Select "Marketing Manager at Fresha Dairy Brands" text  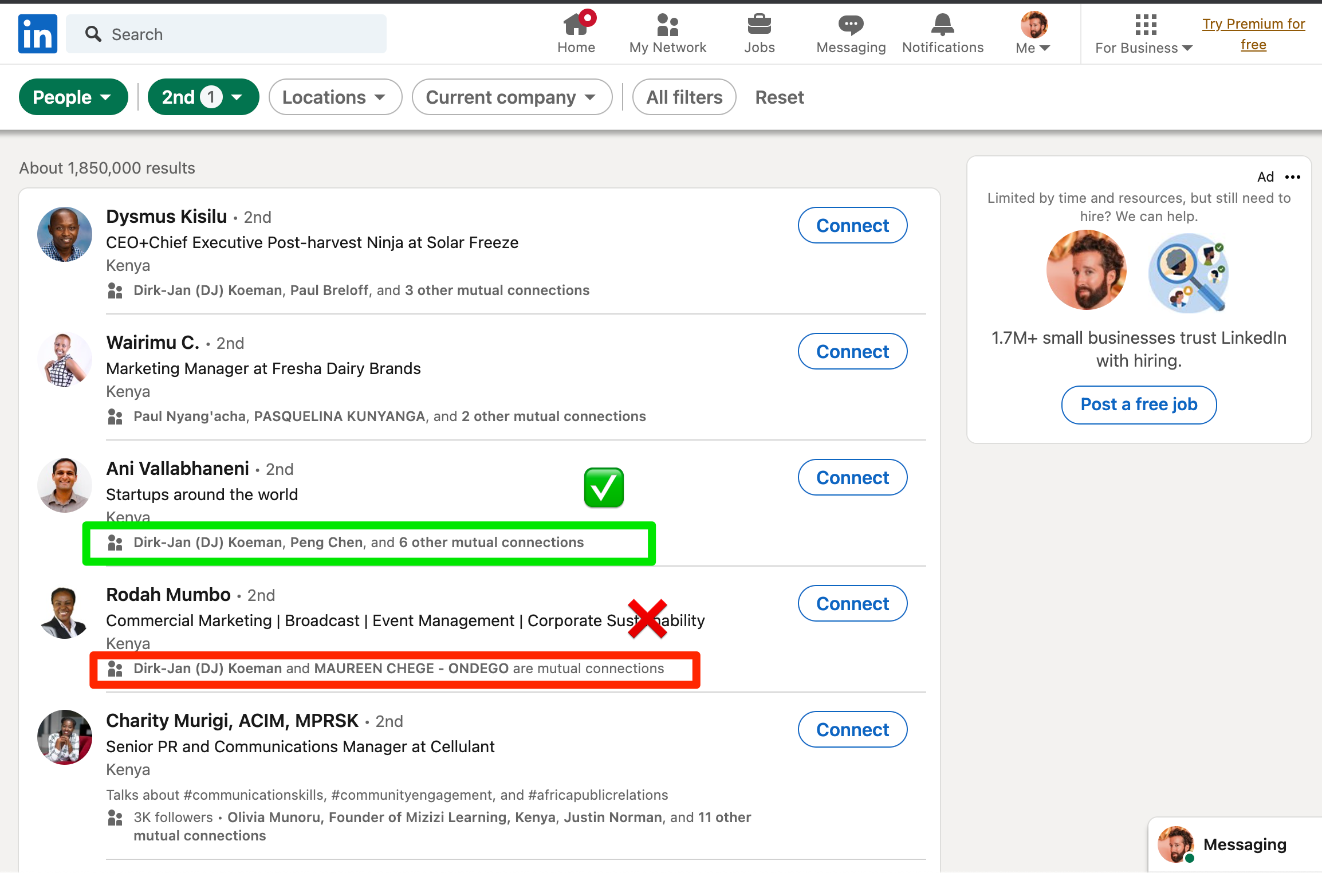(263, 369)
